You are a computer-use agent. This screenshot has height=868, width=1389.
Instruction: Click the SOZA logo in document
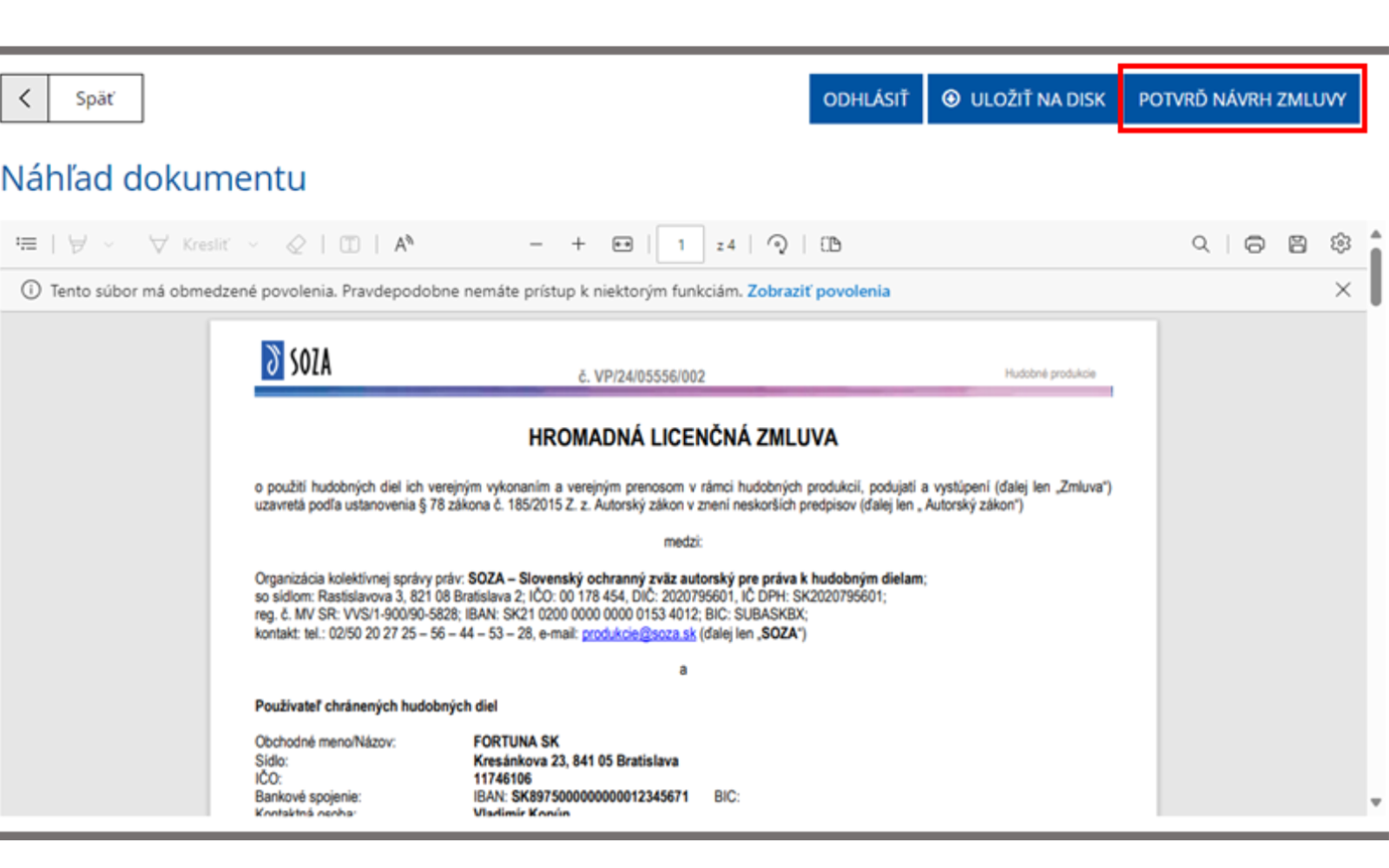(x=296, y=360)
